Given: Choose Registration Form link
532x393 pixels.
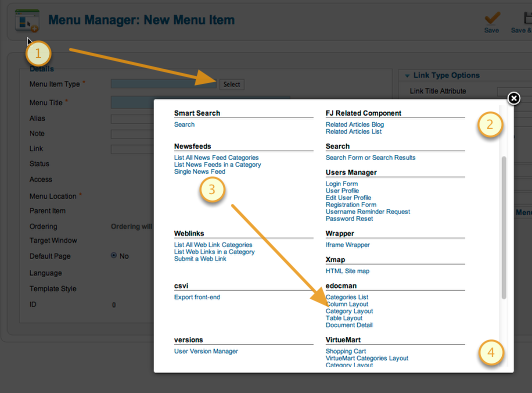Looking at the screenshot, I should pos(351,205).
